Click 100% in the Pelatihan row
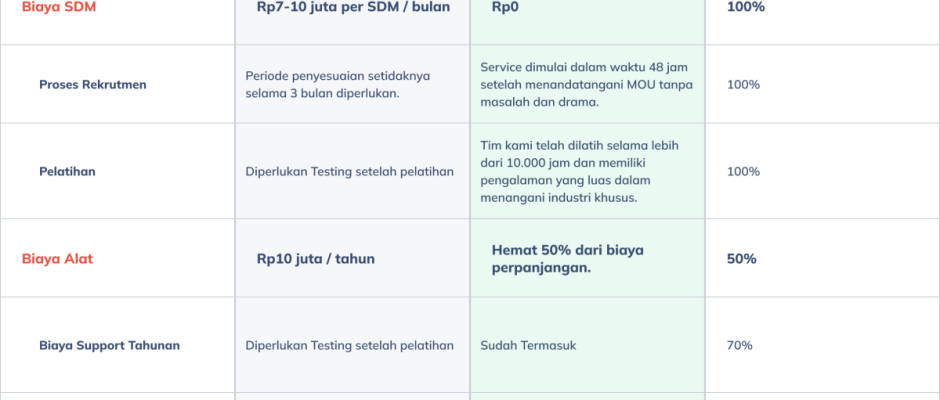940x400 pixels. [x=743, y=171]
